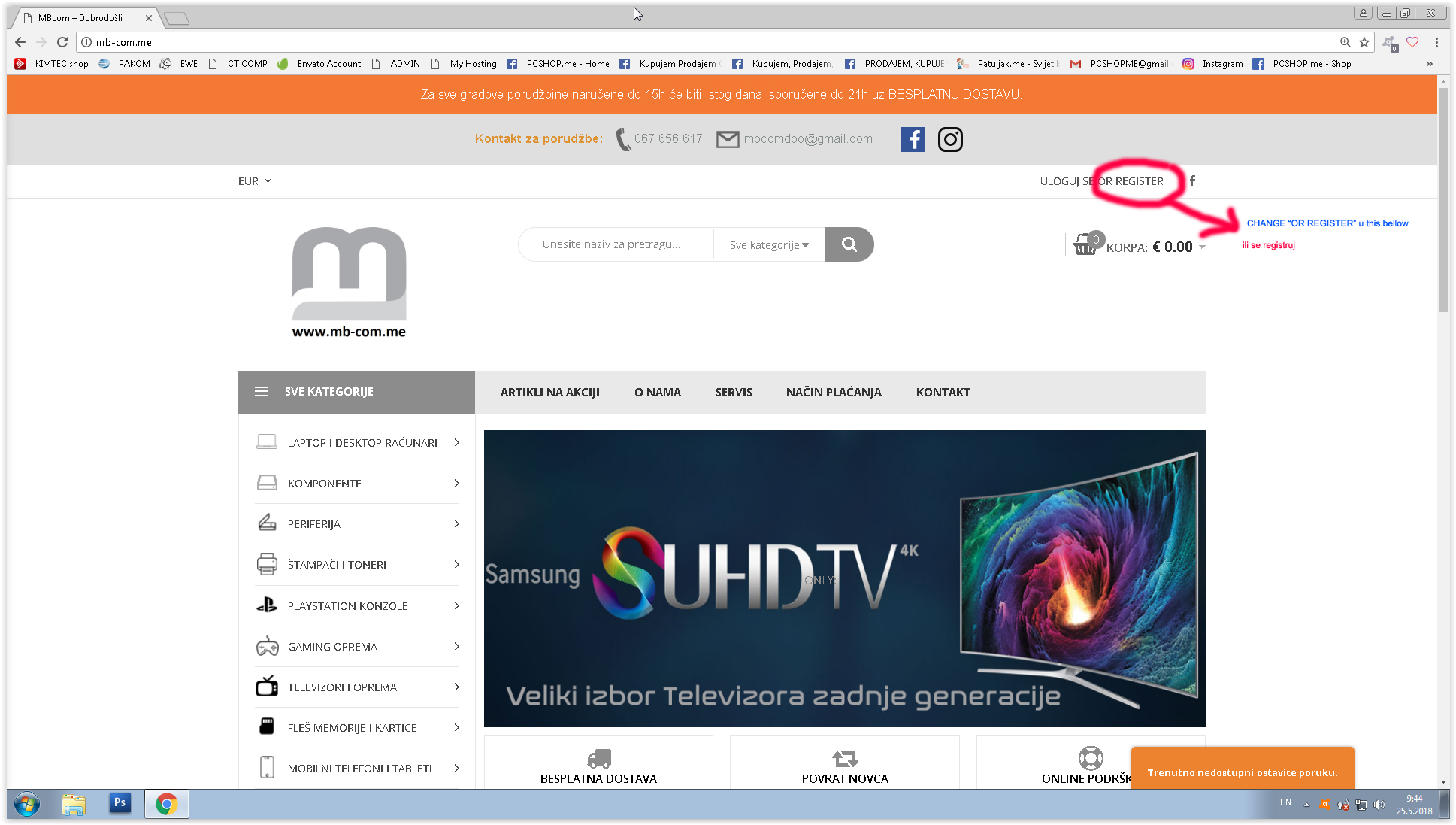This screenshot has height=825, width=1456.
Task: Open Photoshop from the taskbar
Action: coord(120,803)
